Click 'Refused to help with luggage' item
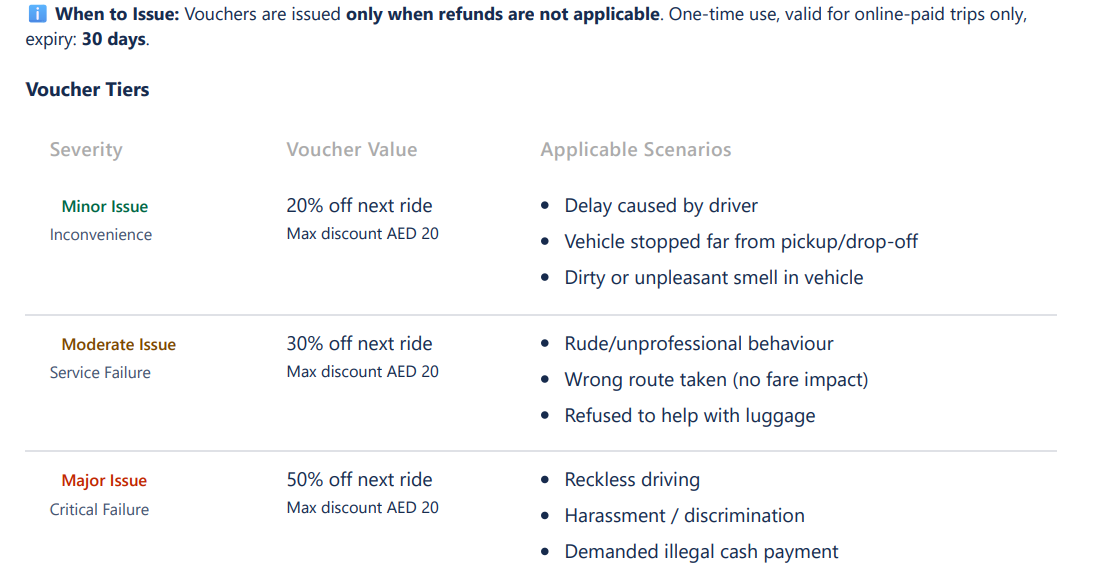Screen dimensions: 1099x586 [689, 416]
